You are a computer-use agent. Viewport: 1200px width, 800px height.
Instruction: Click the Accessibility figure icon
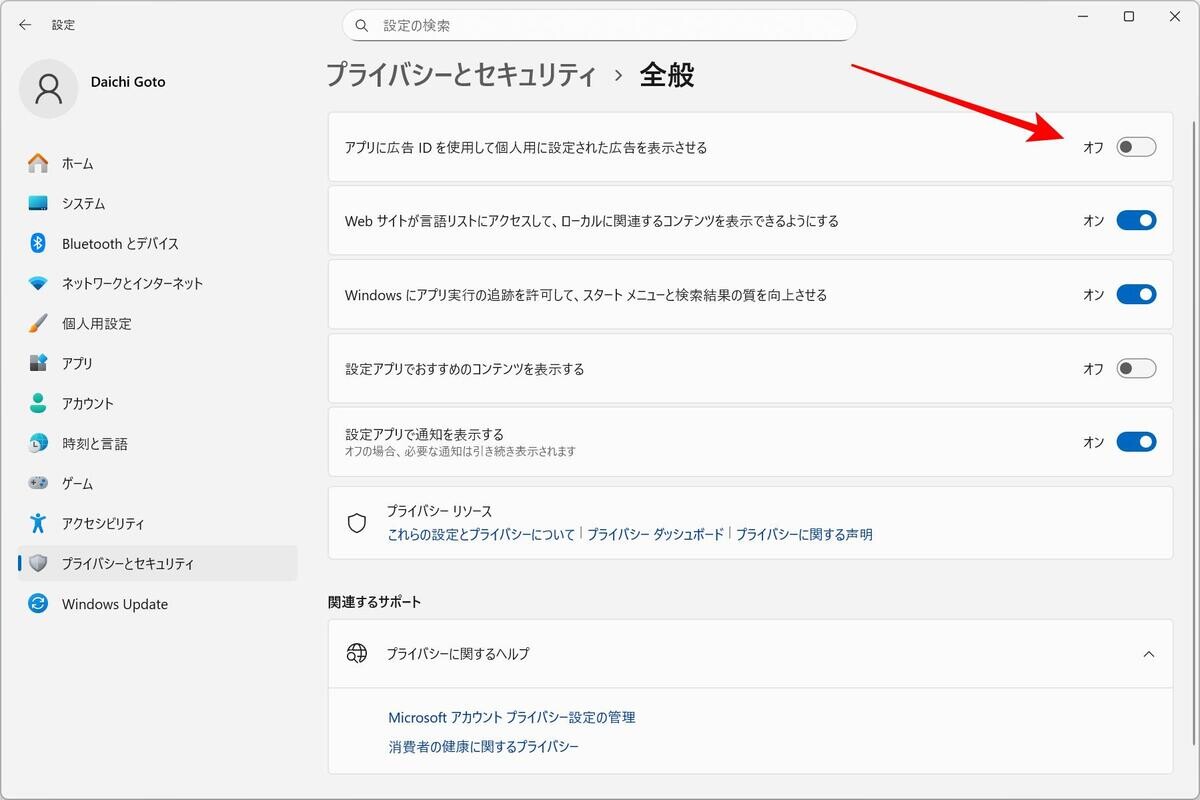(x=38, y=523)
